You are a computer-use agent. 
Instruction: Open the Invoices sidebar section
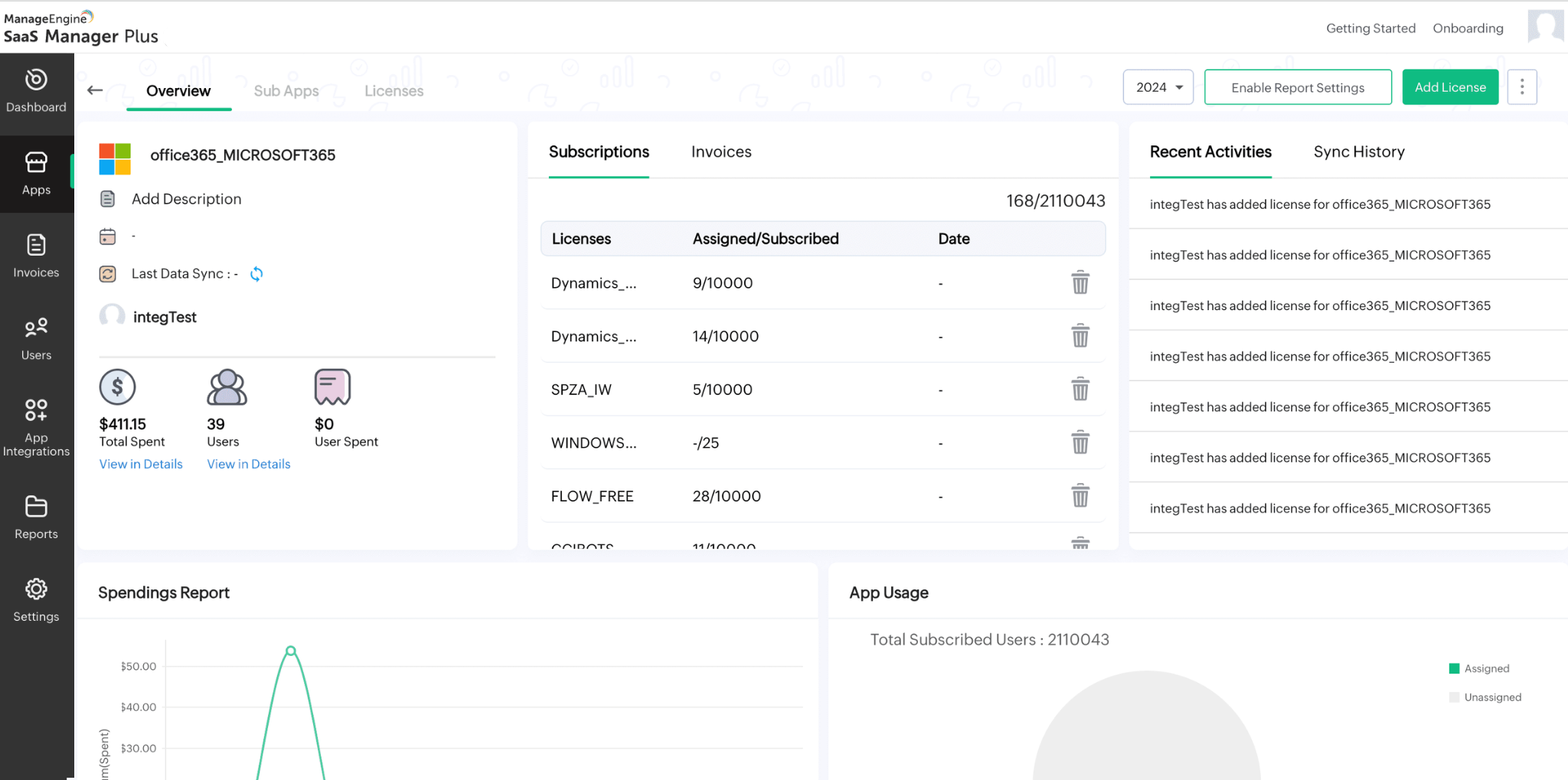pos(36,256)
